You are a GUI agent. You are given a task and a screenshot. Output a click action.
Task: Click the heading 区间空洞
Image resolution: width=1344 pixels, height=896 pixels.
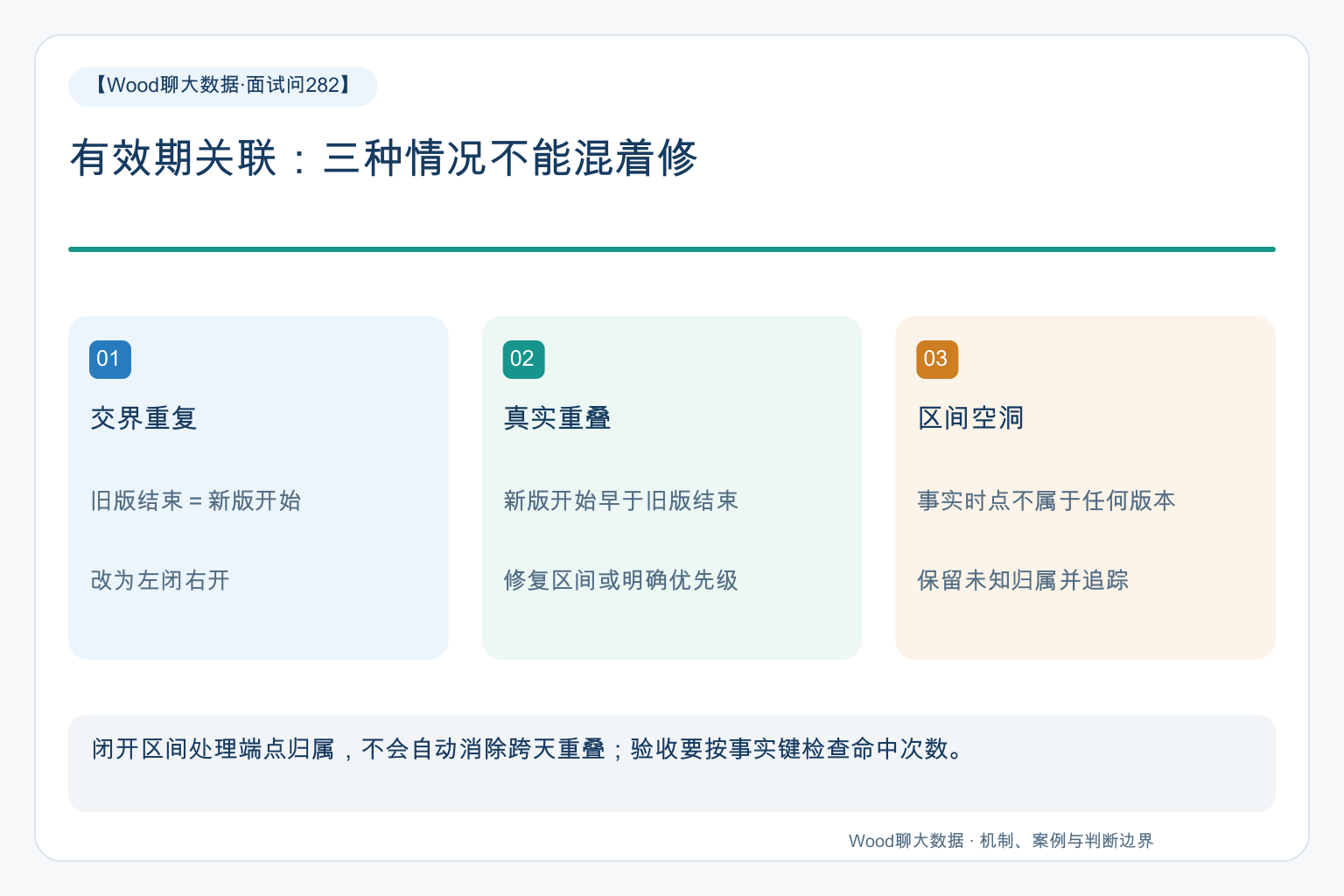(970, 418)
